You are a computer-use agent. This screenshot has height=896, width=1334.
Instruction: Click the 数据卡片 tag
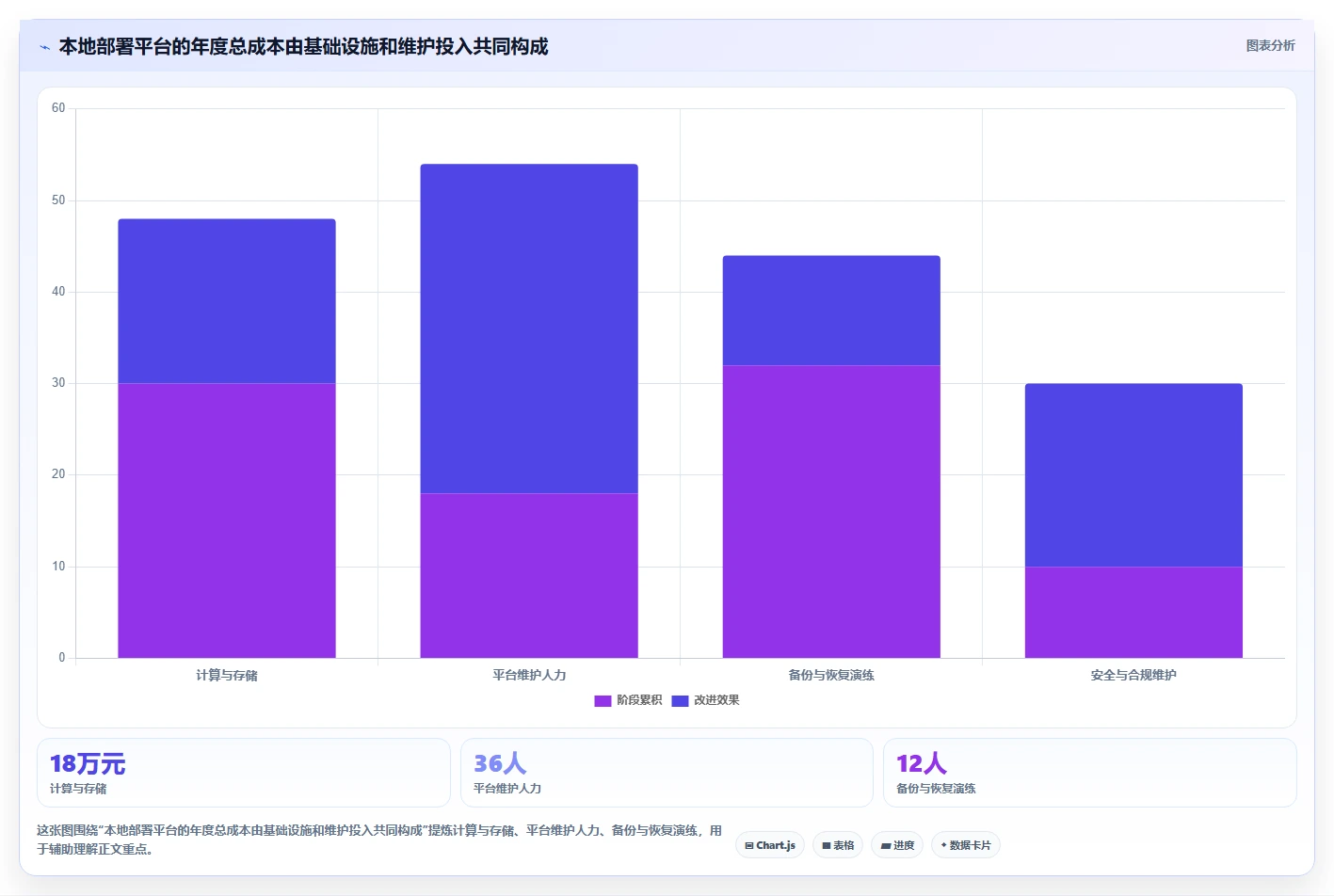tap(966, 845)
